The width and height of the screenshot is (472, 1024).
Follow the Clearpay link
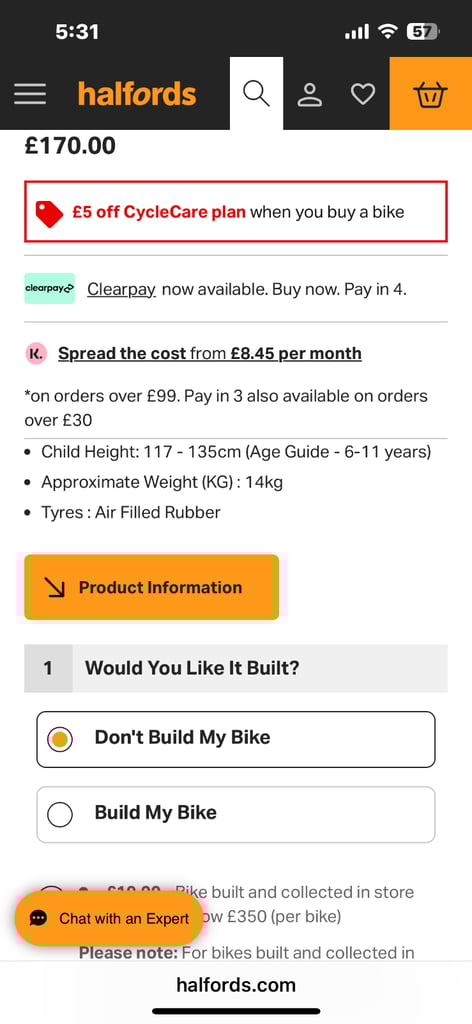pyautogui.click(x=121, y=289)
